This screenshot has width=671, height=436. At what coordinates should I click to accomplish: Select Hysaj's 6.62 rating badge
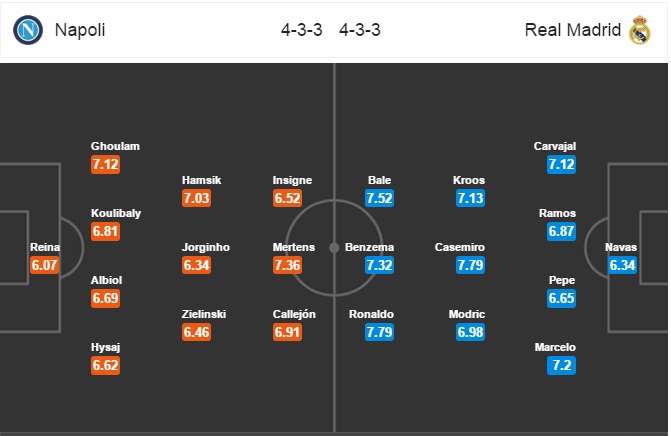pos(105,365)
